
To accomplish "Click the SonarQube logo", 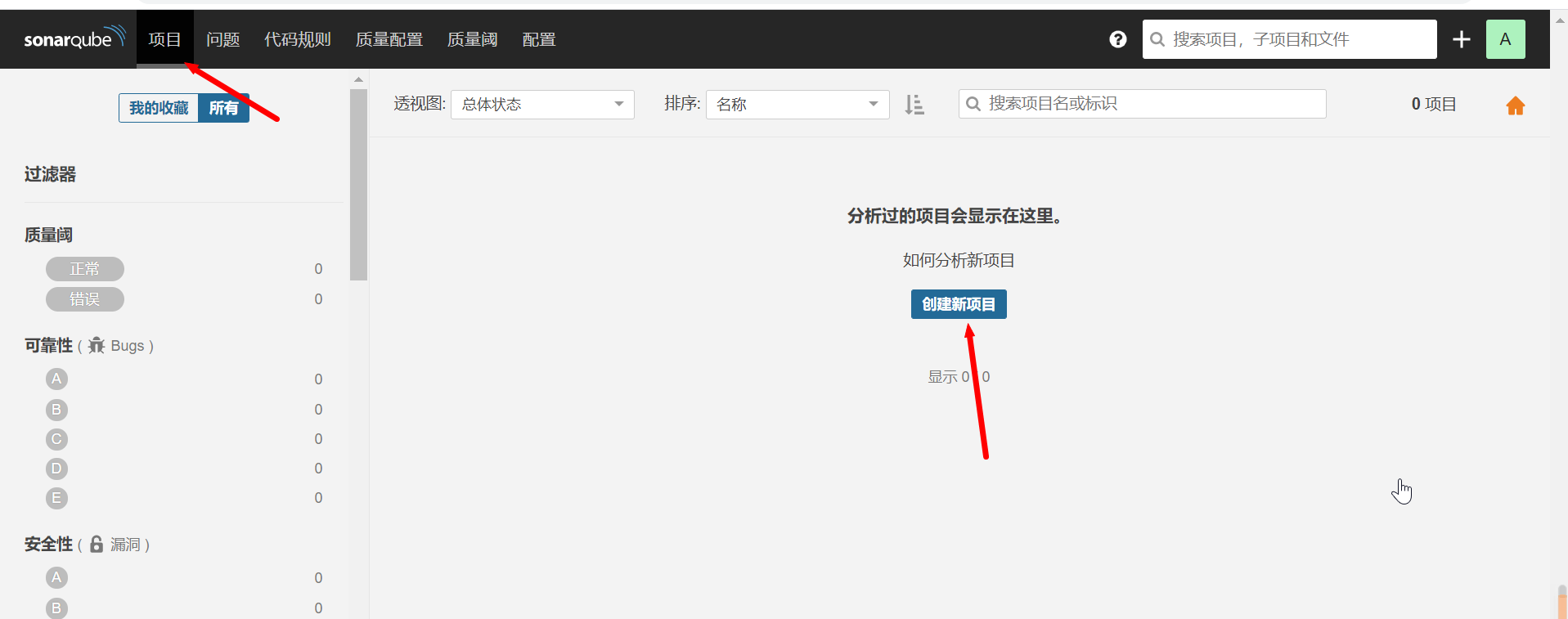I will coord(74,38).
